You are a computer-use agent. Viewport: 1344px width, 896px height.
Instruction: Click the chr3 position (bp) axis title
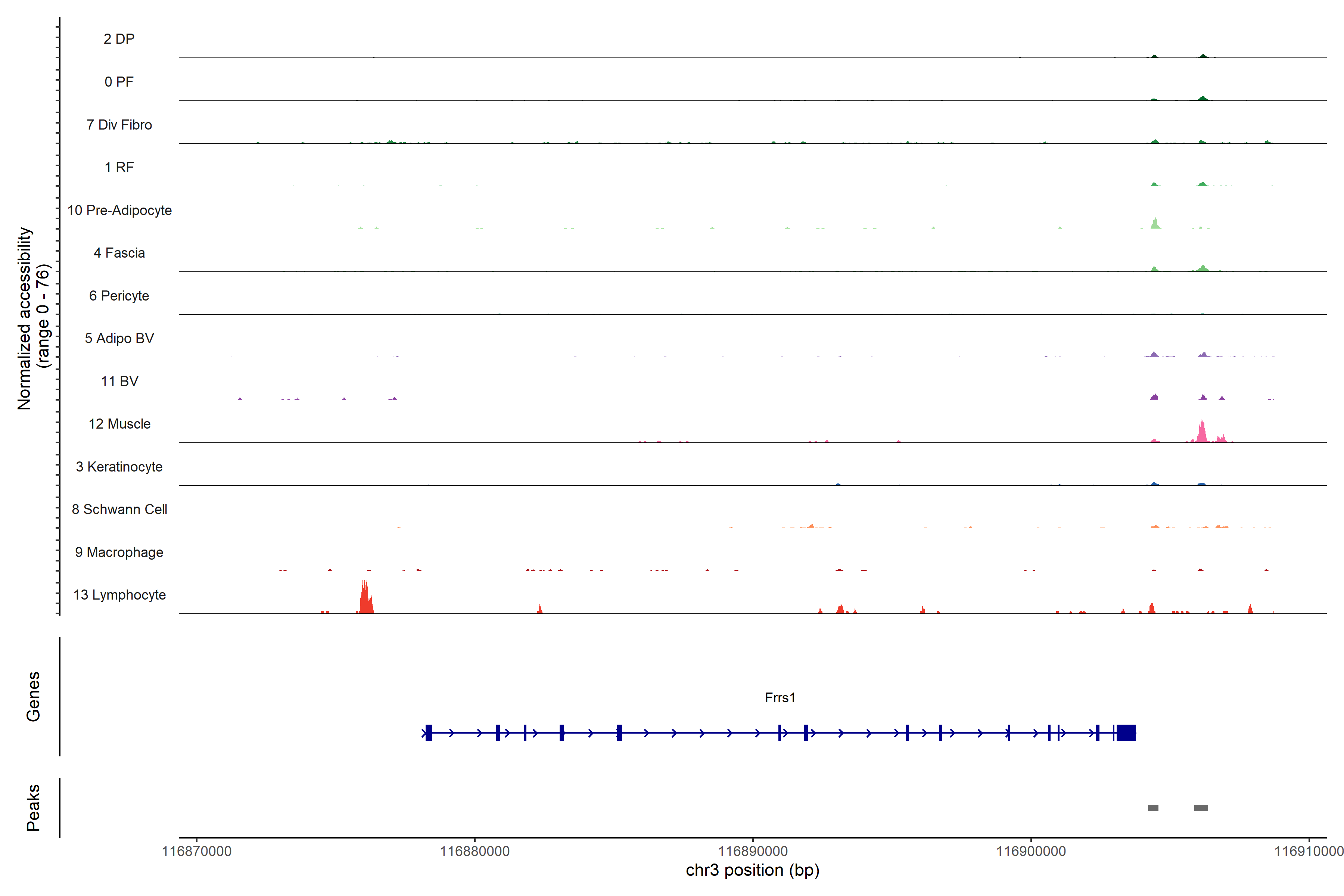[x=753, y=870]
